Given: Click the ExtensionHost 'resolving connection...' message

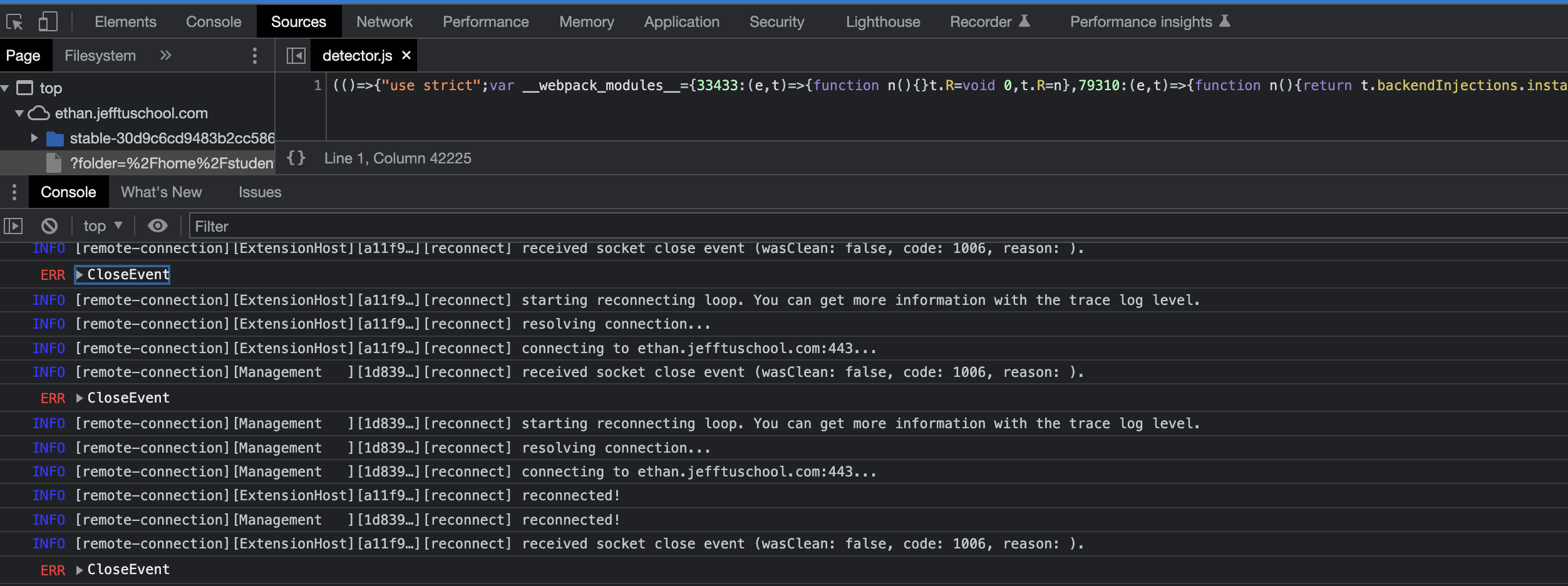Looking at the screenshot, I should click(x=616, y=324).
